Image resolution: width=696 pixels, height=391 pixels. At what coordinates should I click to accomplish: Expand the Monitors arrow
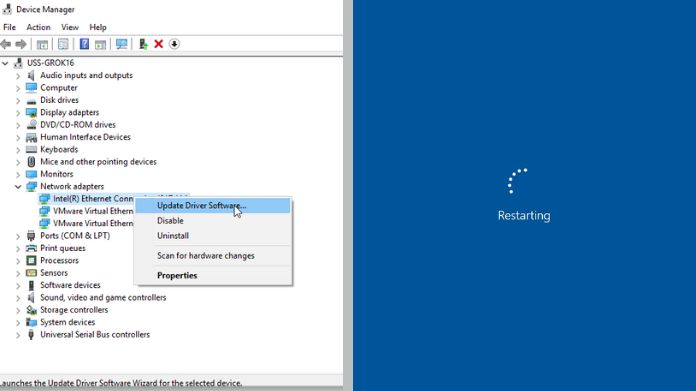click(x=18, y=174)
